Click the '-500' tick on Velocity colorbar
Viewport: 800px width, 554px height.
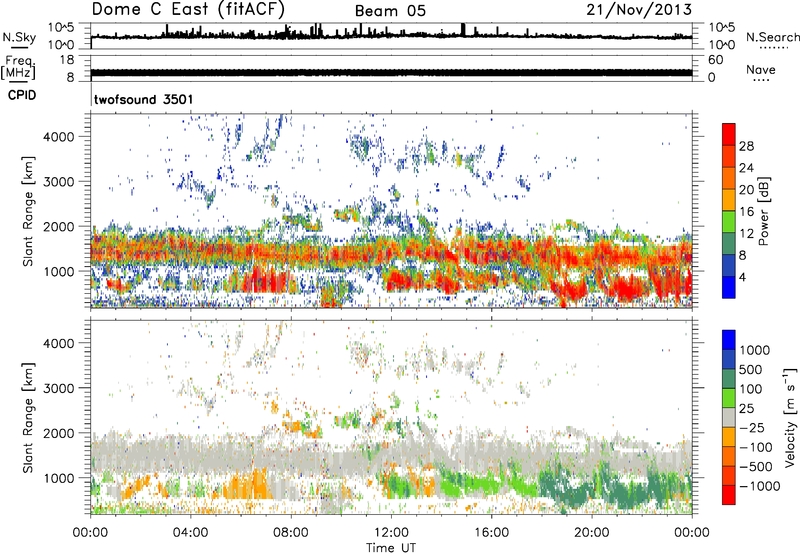coord(756,466)
